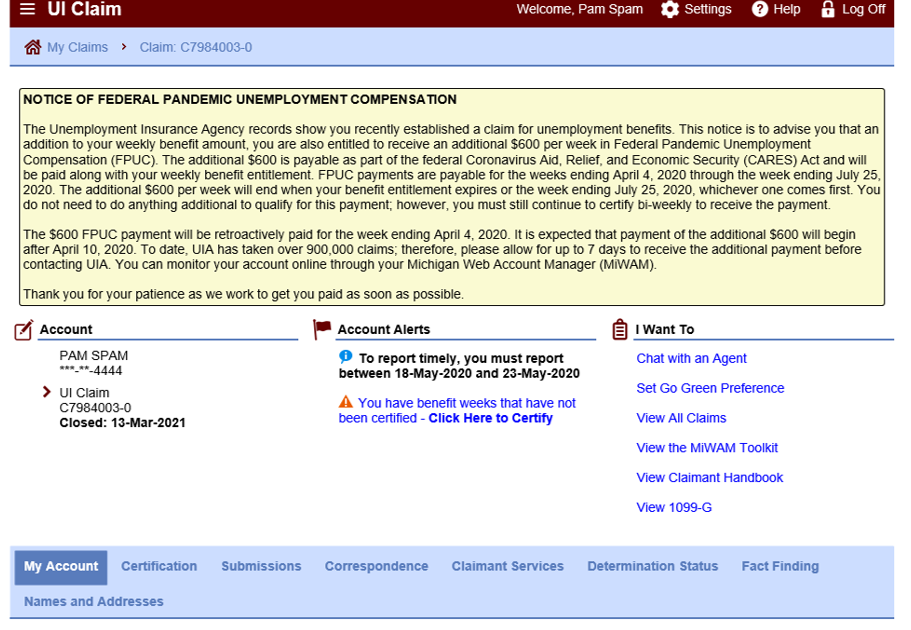Viewport: 911px width, 630px height.
Task: Open My Claims breadcrumb link
Action: point(77,47)
